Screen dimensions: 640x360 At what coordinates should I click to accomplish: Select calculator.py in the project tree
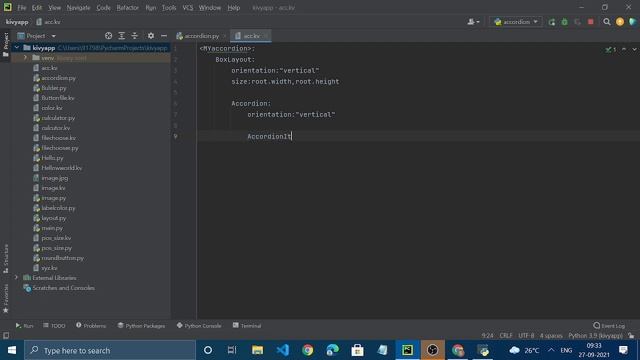[x=58, y=118]
